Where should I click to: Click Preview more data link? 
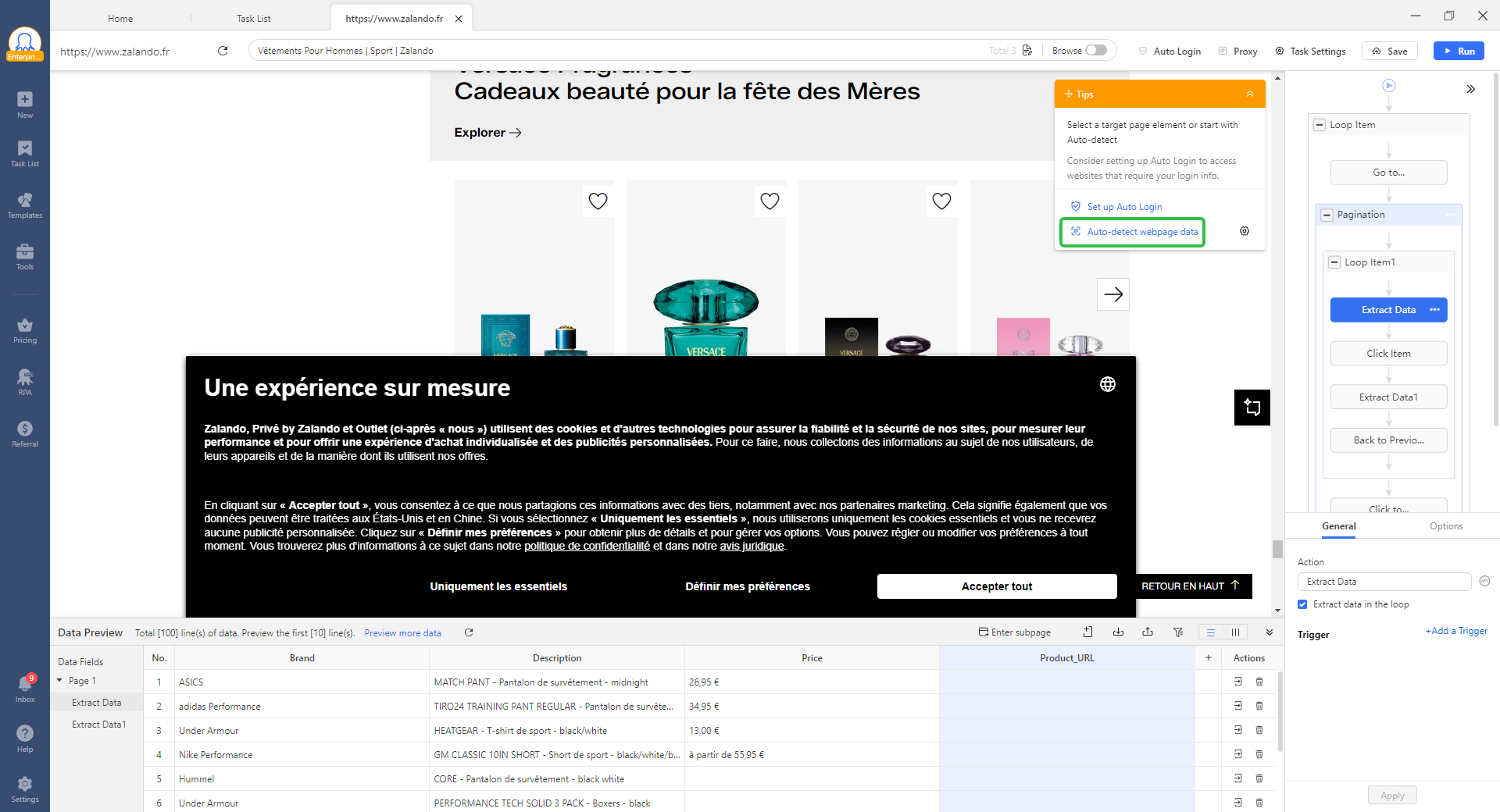pyautogui.click(x=402, y=633)
